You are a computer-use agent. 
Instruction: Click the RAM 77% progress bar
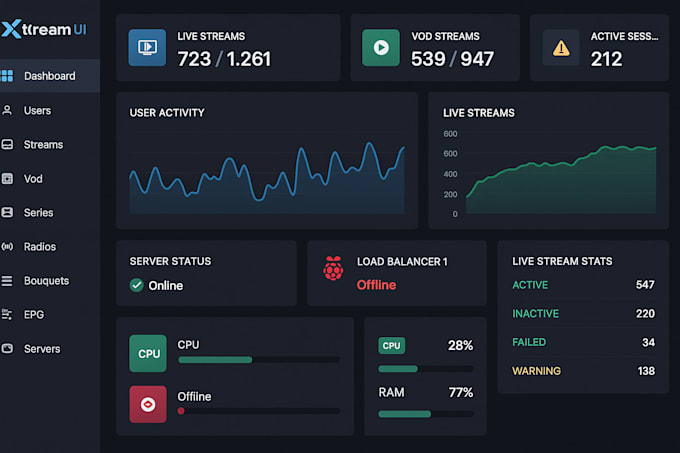(425, 414)
